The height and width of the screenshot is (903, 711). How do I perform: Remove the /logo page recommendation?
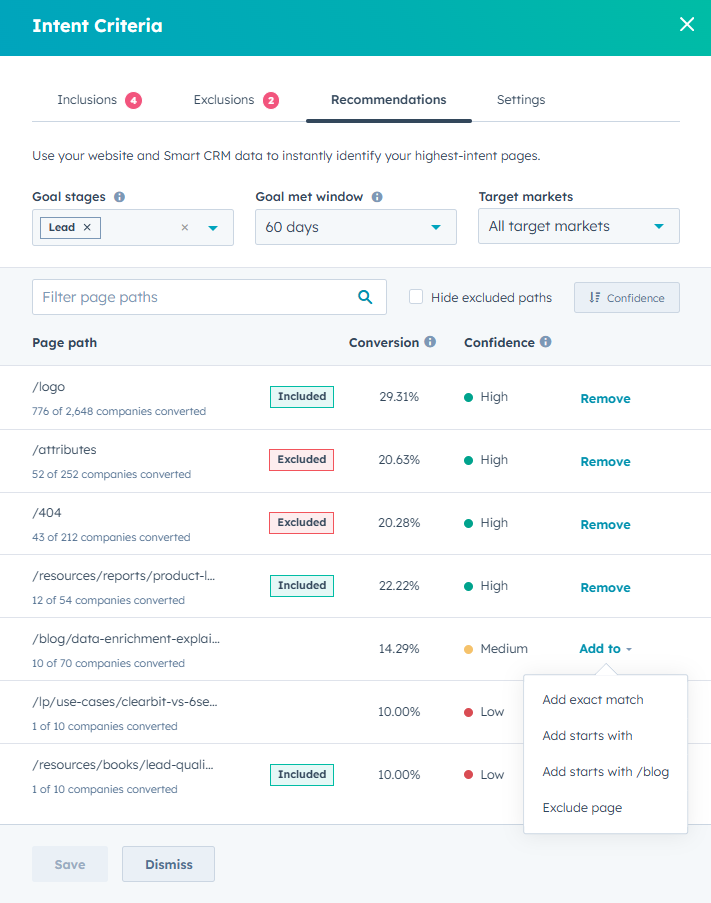coord(605,398)
